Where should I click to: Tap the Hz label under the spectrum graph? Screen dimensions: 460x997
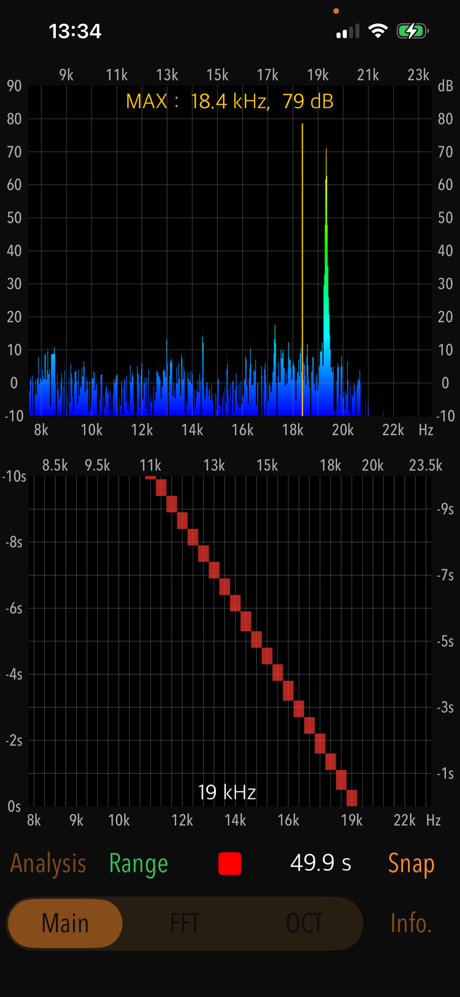426,430
